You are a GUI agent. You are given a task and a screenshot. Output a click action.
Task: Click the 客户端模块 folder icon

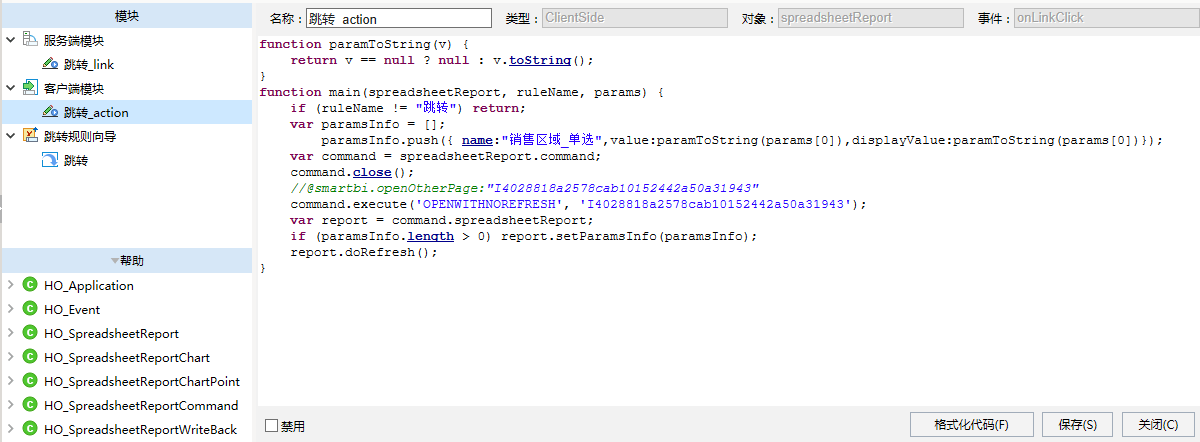click(29, 88)
